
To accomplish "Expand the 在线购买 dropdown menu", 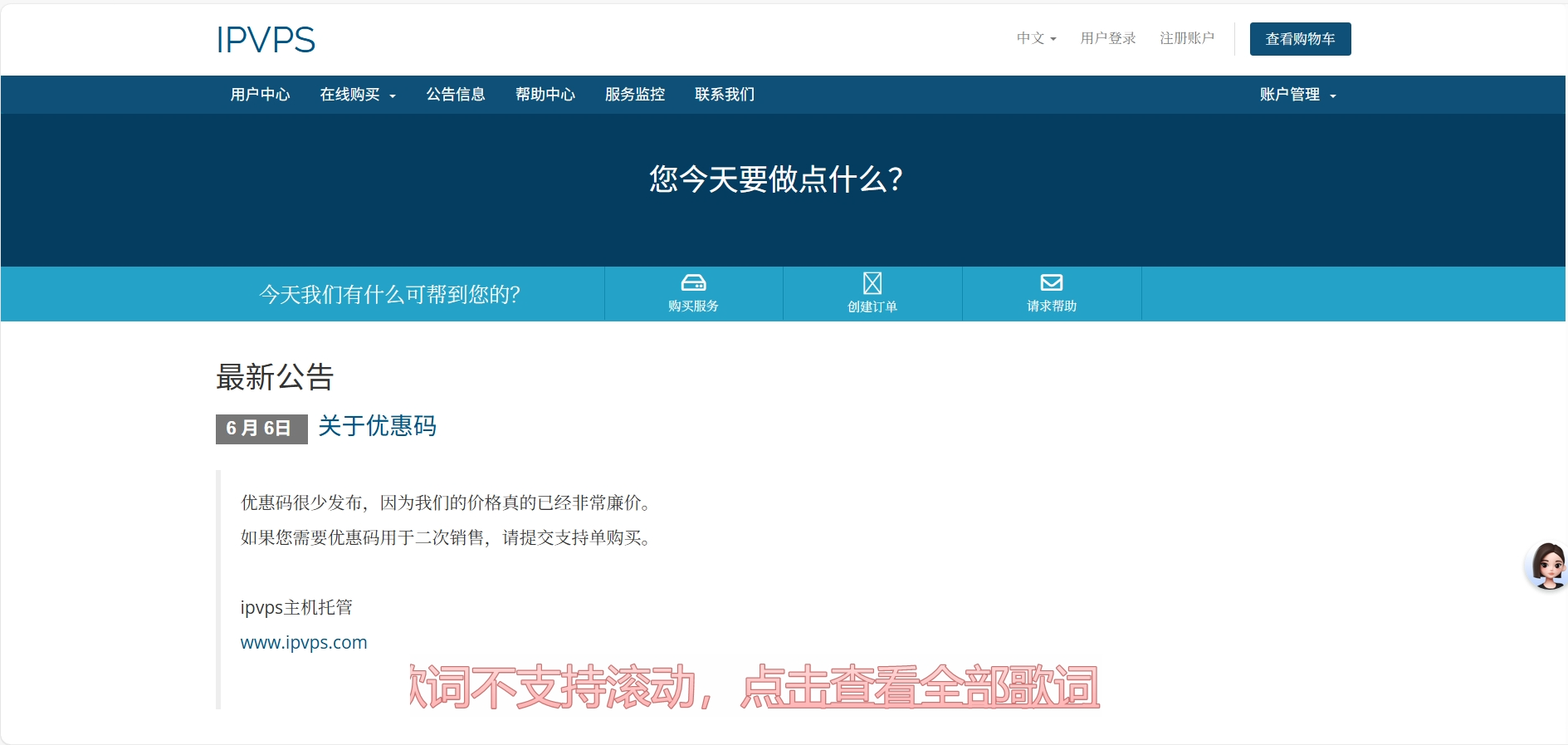I will point(357,95).
